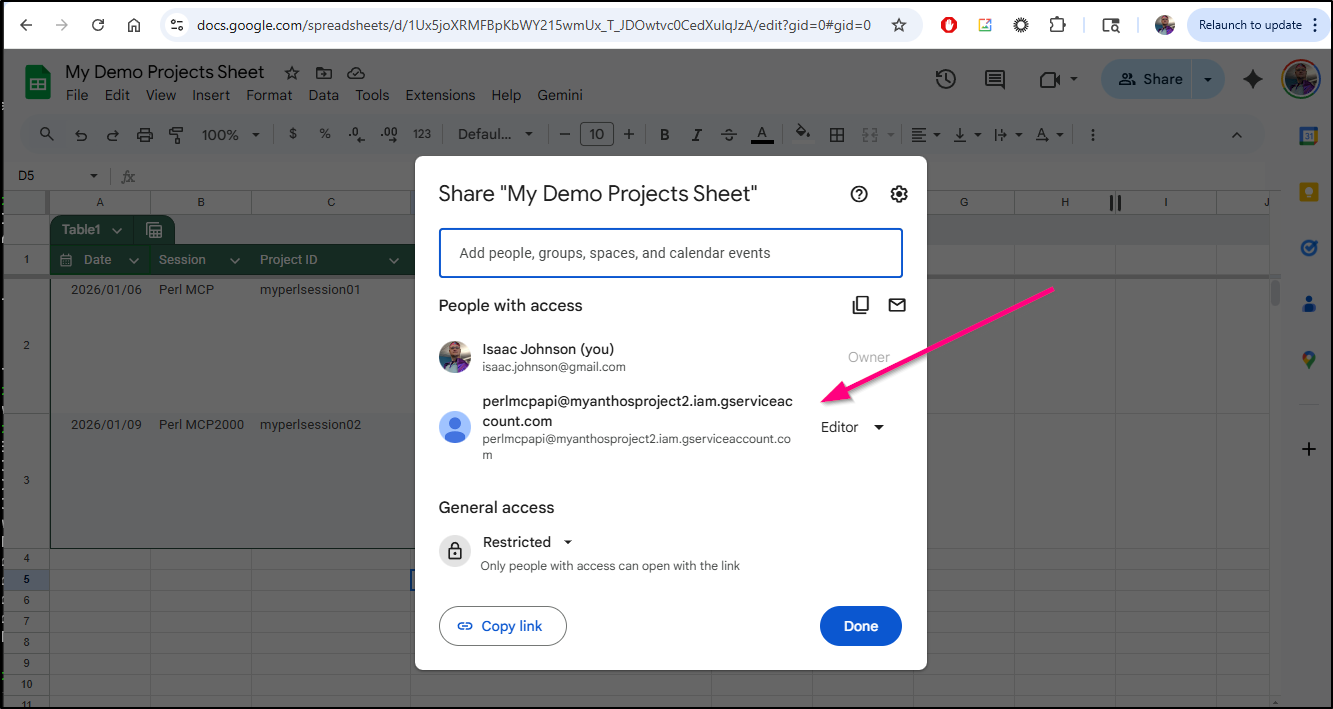1333x709 pixels.
Task: Click the Gemini sparkle icon
Action: pyautogui.click(x=1253, y=79)
